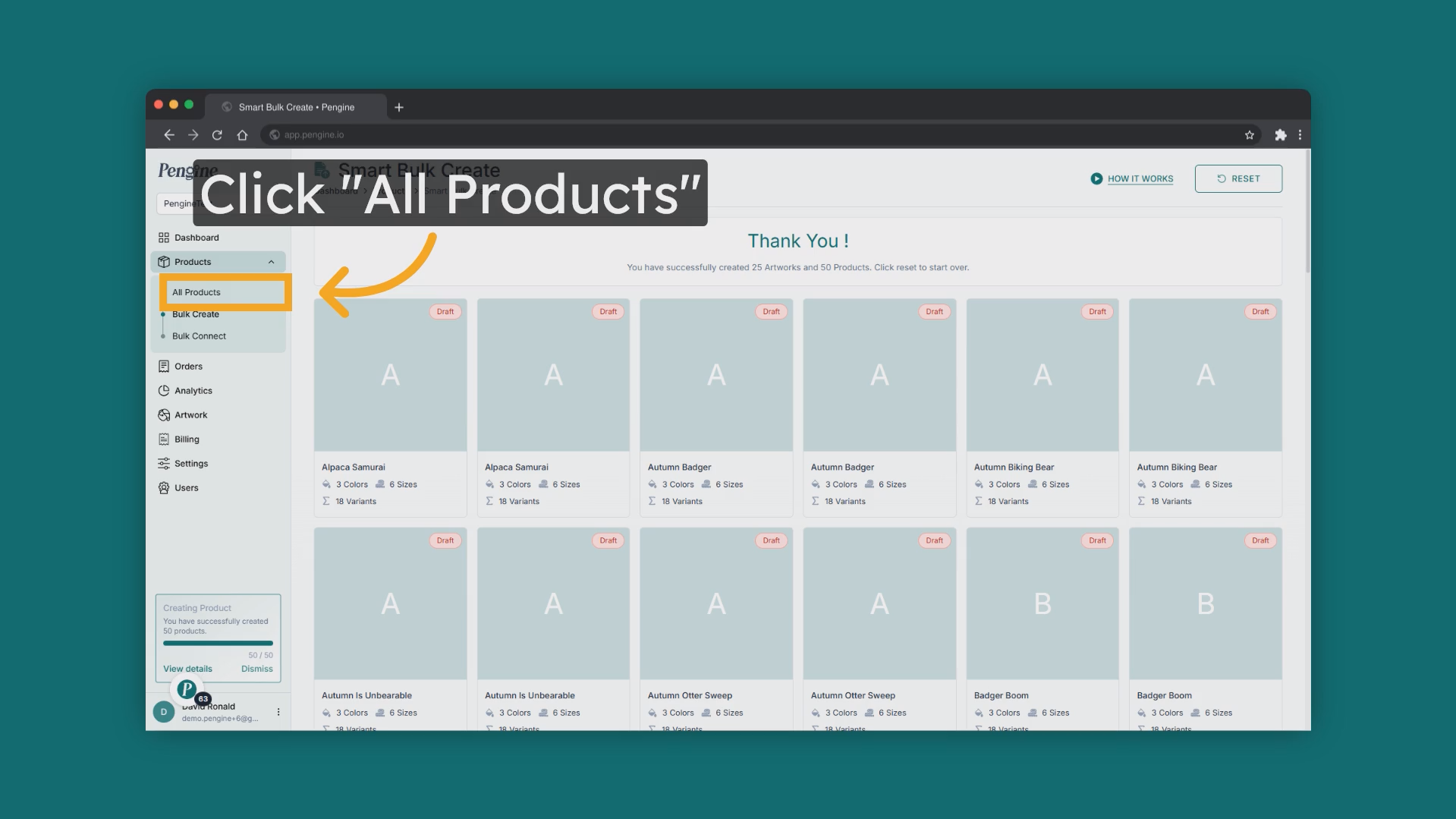Open the first Alpaca Samurai product thumbnail
The height and width of the screenshot is (819, 1456).
[x=390, y=375]
